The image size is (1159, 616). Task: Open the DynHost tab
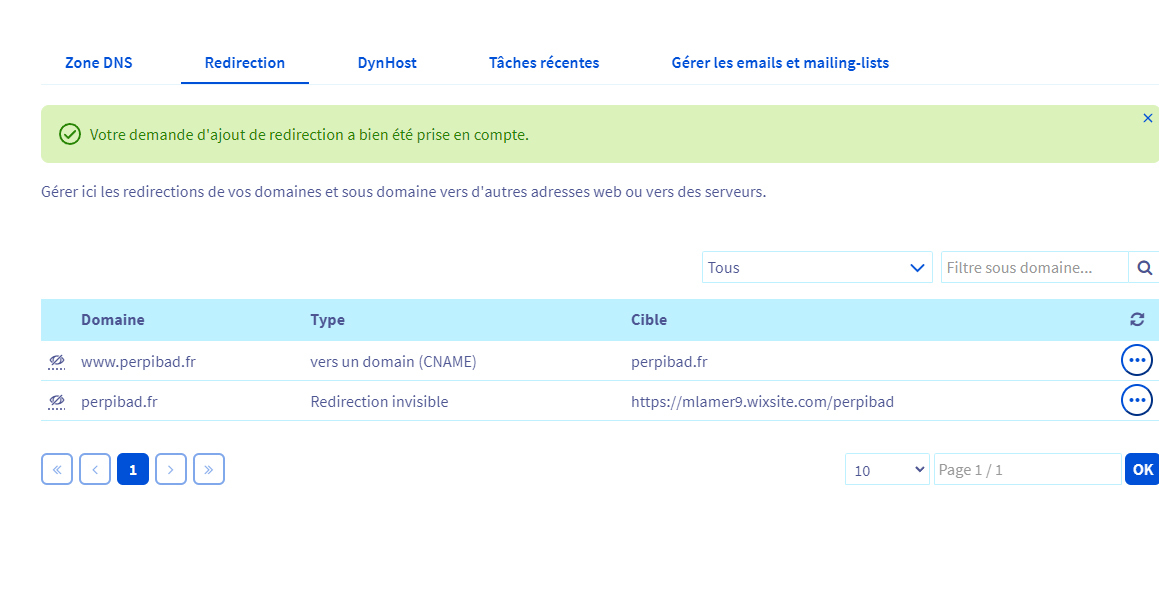coord(387,63)
